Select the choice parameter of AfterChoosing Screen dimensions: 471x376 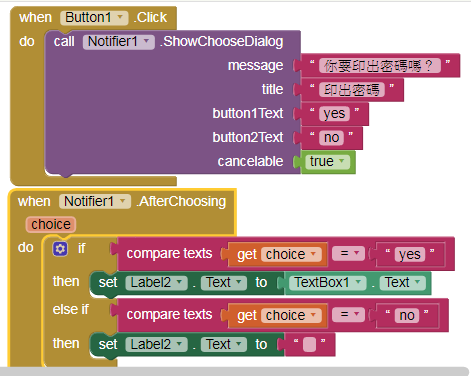coord(51,224)
